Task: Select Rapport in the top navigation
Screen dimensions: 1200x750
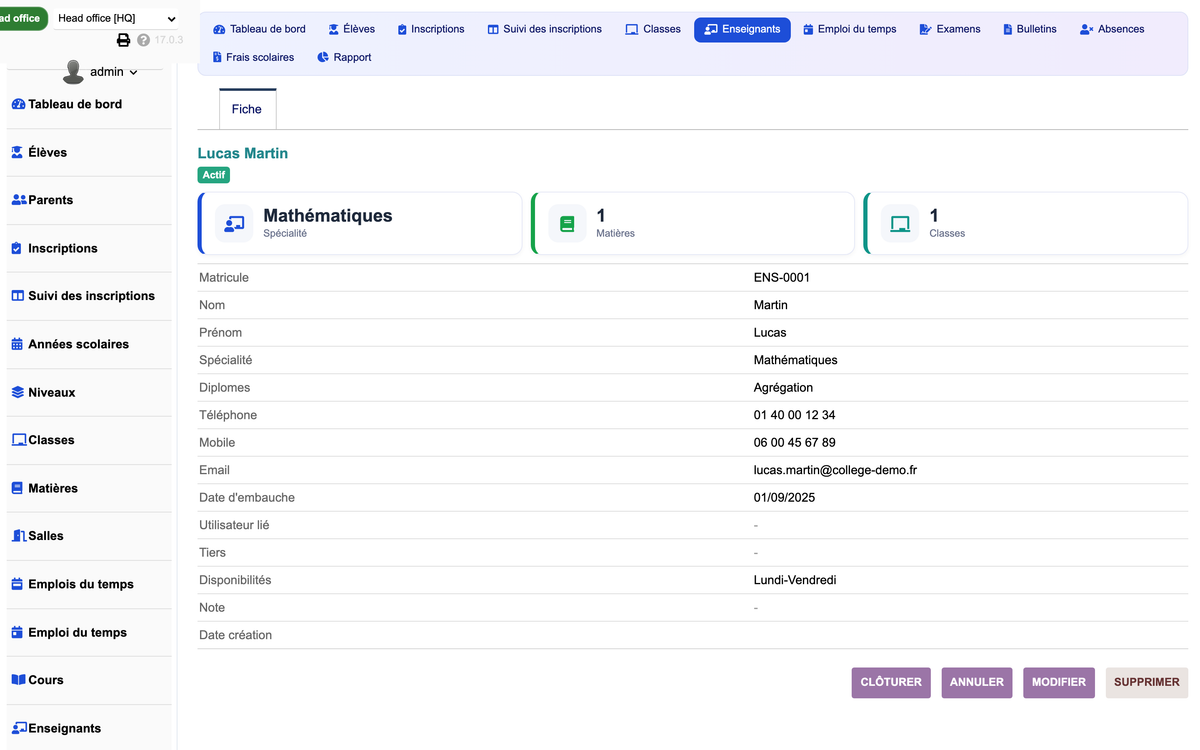Action: pyautogui.click(x=344, y=57)
